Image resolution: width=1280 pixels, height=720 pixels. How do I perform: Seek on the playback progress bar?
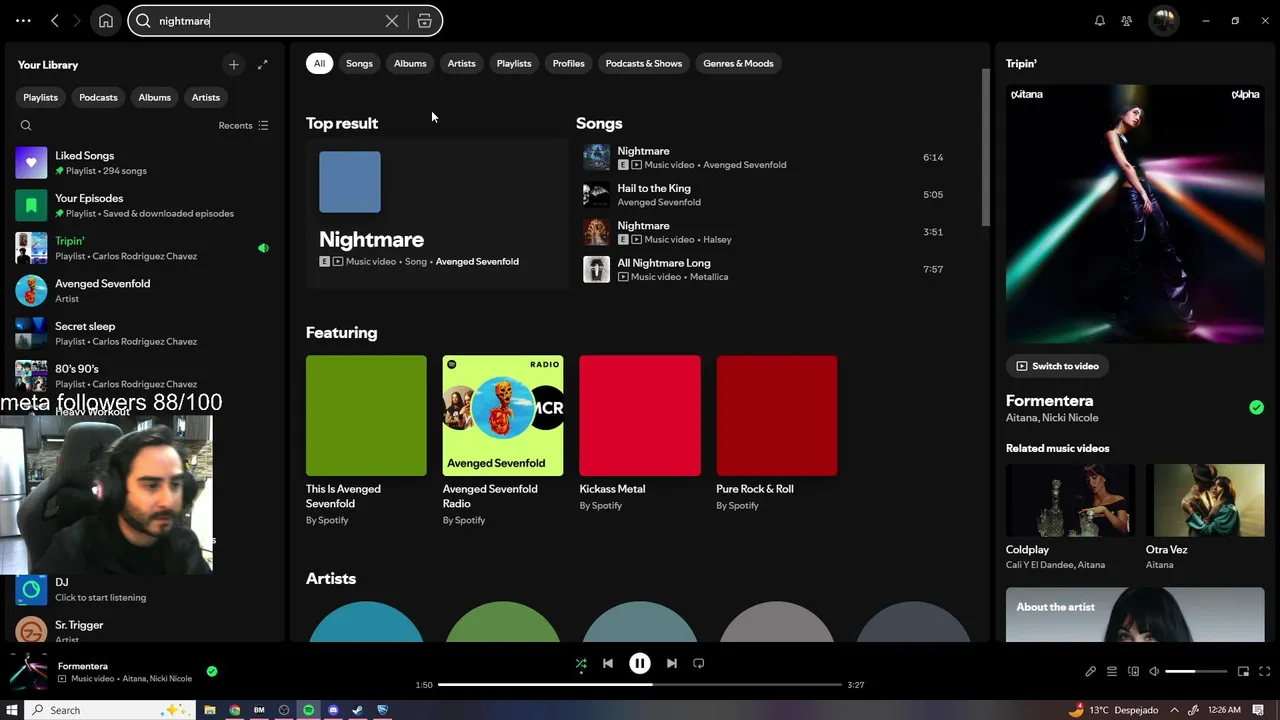[x=640, y=685]
